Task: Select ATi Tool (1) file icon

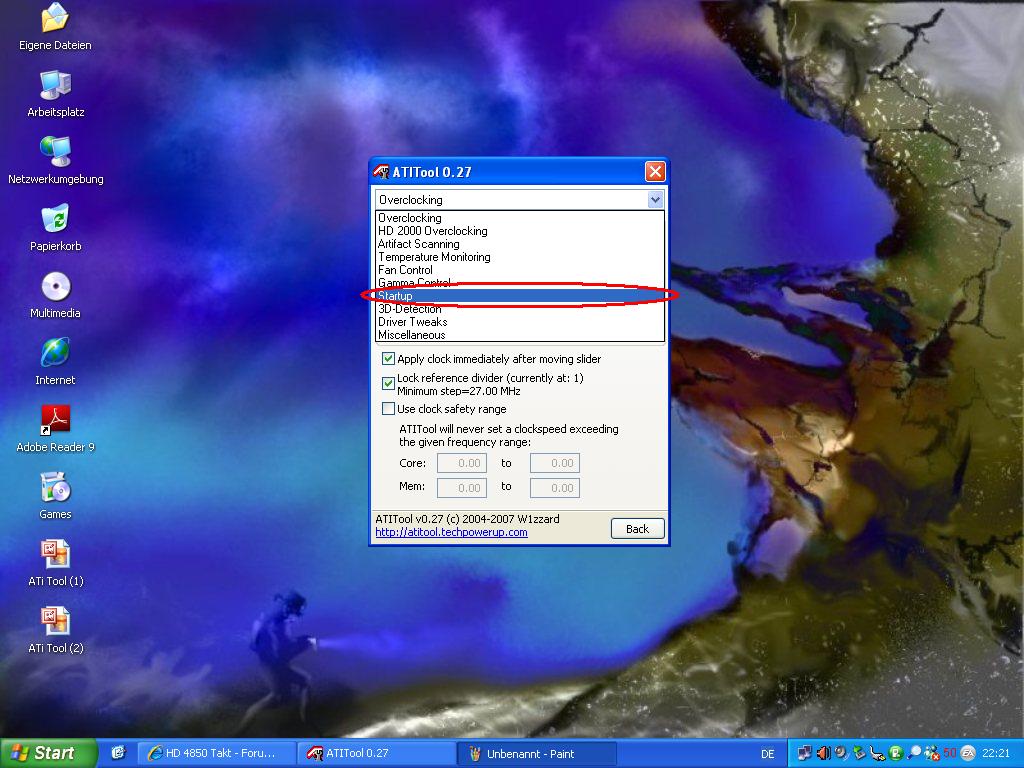Action: (56, 563)
